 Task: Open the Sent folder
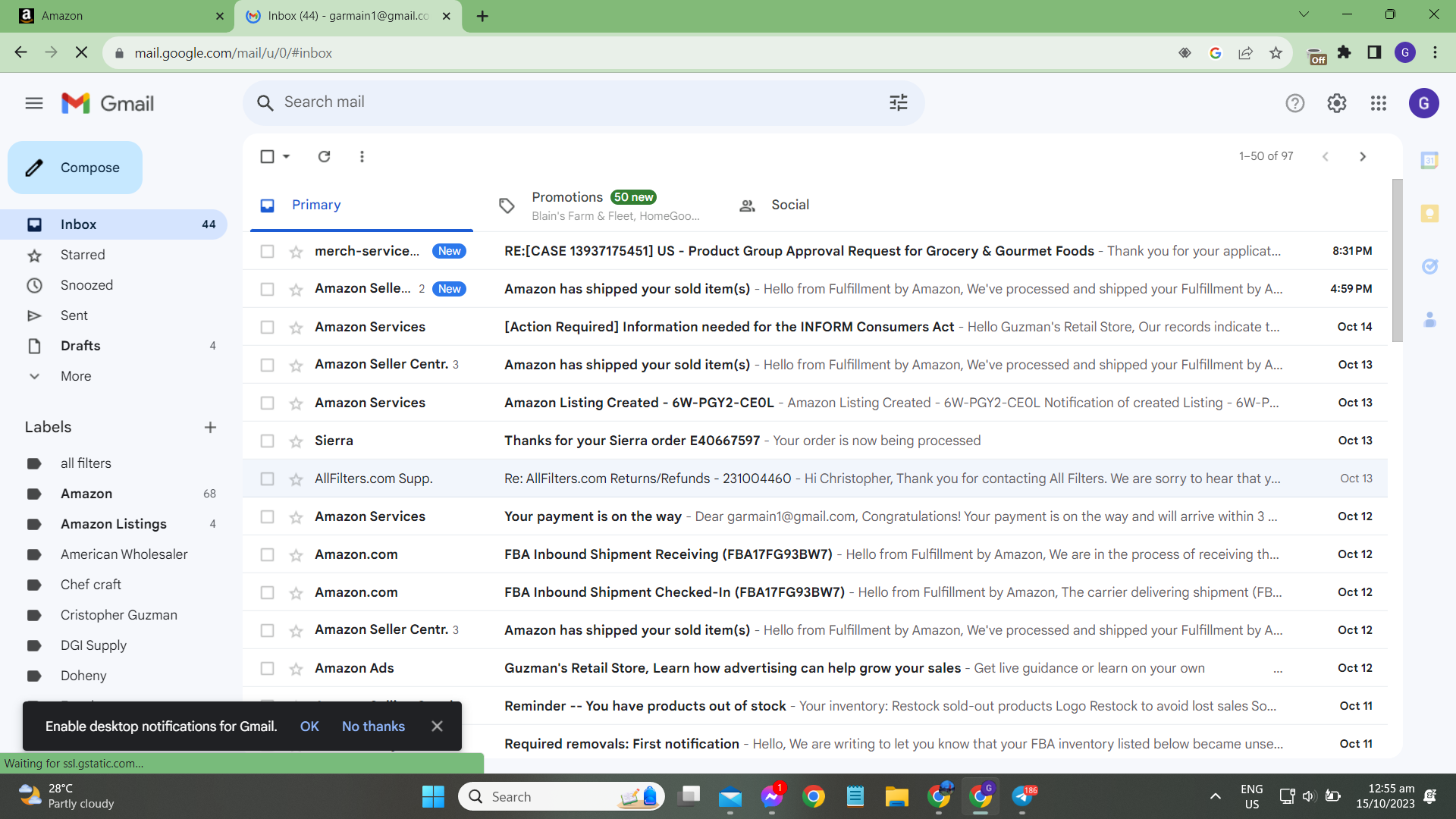pyautogui.click(x=114, y=315)
